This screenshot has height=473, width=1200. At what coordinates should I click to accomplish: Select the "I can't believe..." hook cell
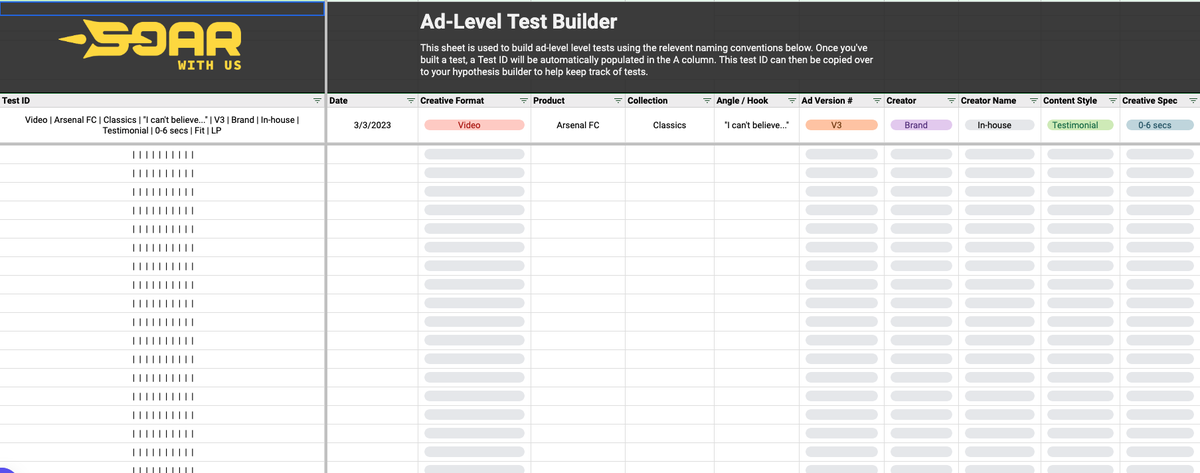point(756,126)
